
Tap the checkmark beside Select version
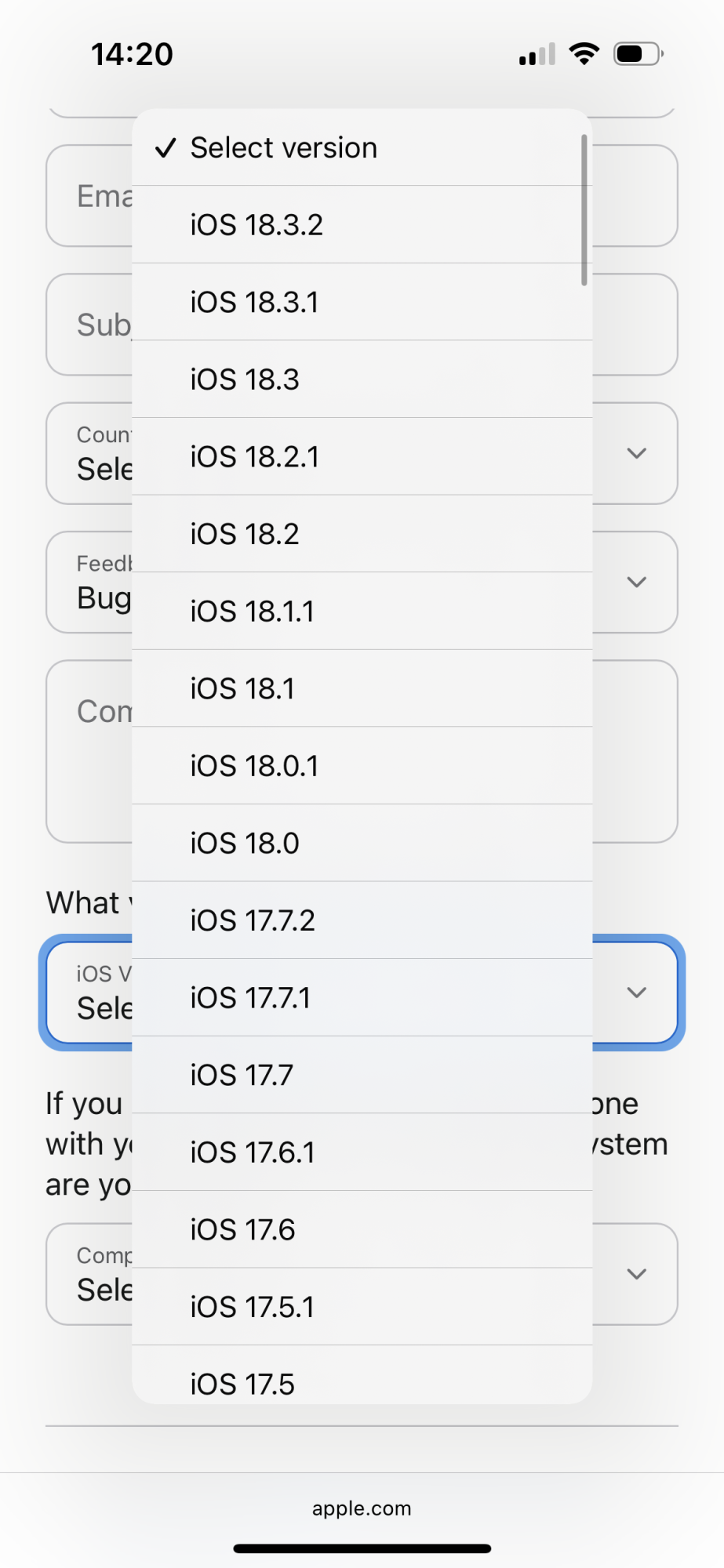(166, 147)
